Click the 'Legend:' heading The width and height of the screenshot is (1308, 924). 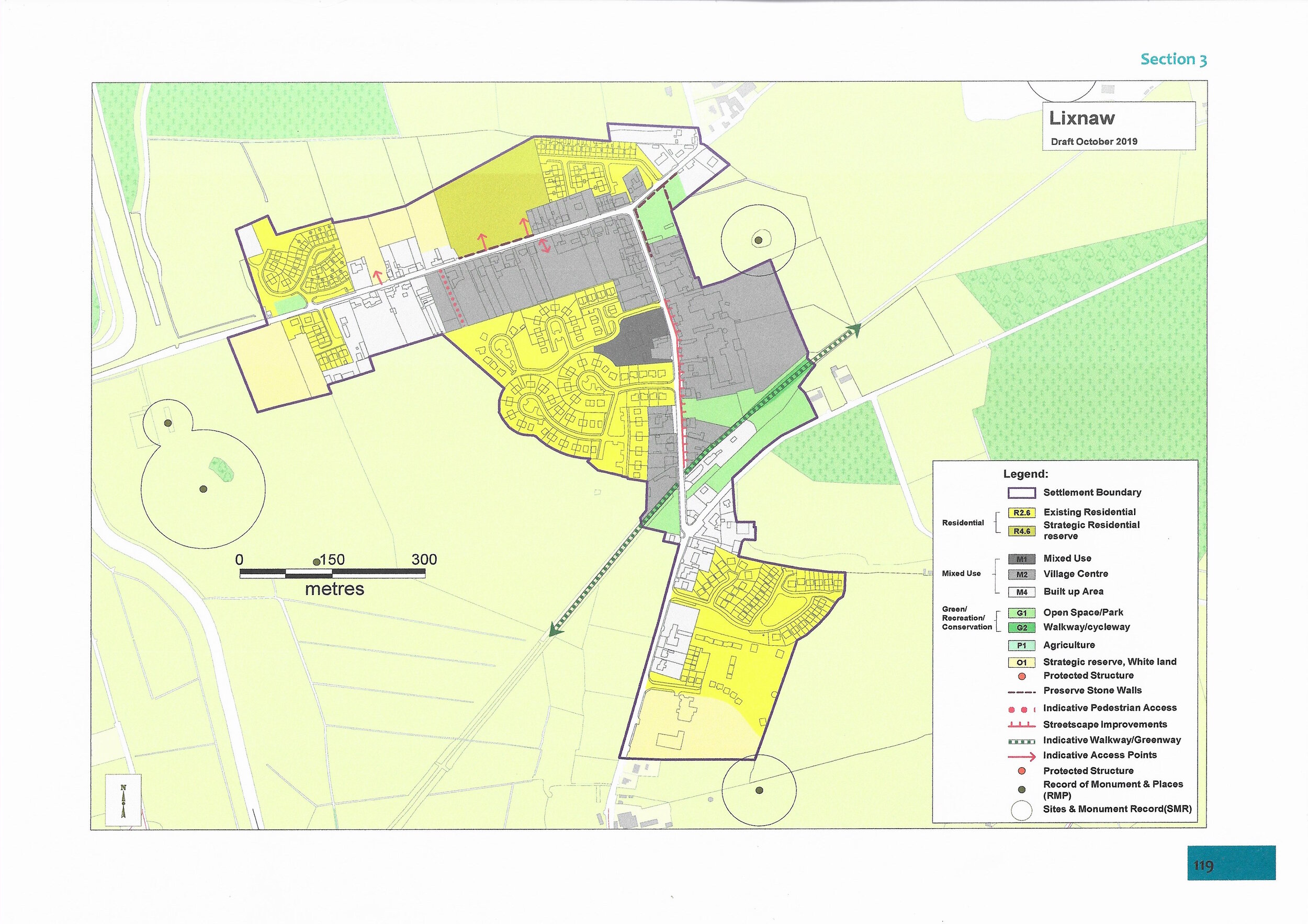[x=1025, y=474]
